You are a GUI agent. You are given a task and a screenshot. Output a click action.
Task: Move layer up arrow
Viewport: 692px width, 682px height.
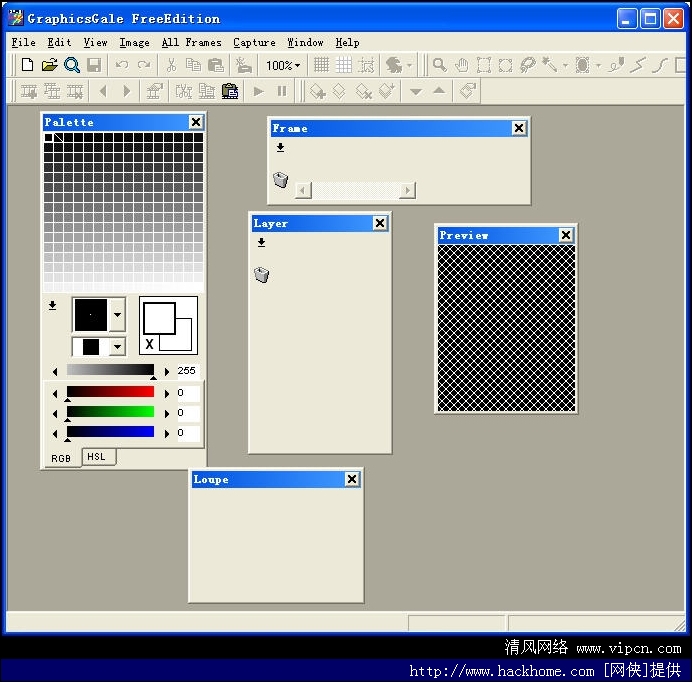(x=439, y=90)
